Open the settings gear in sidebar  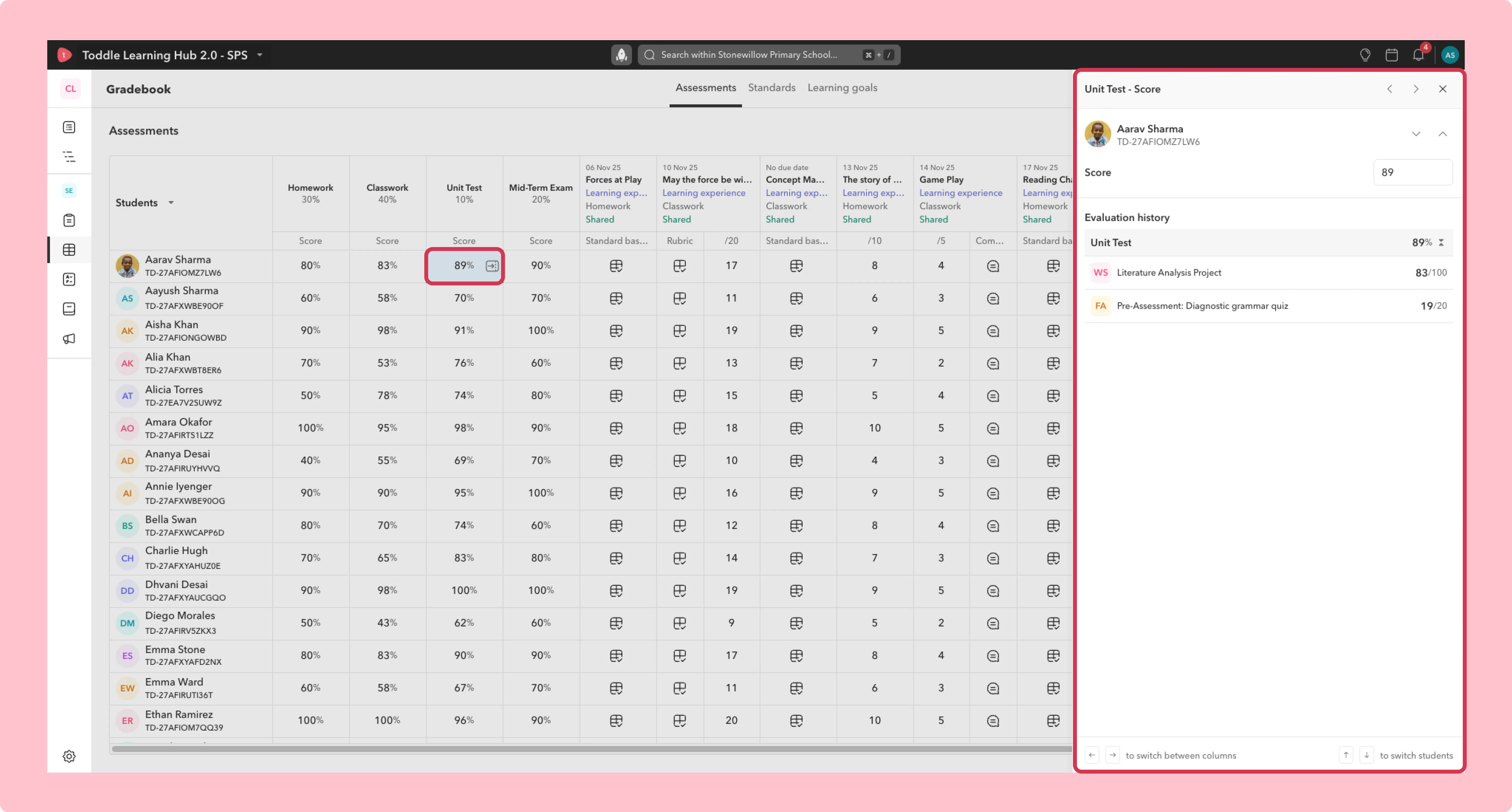click(69, 756)
